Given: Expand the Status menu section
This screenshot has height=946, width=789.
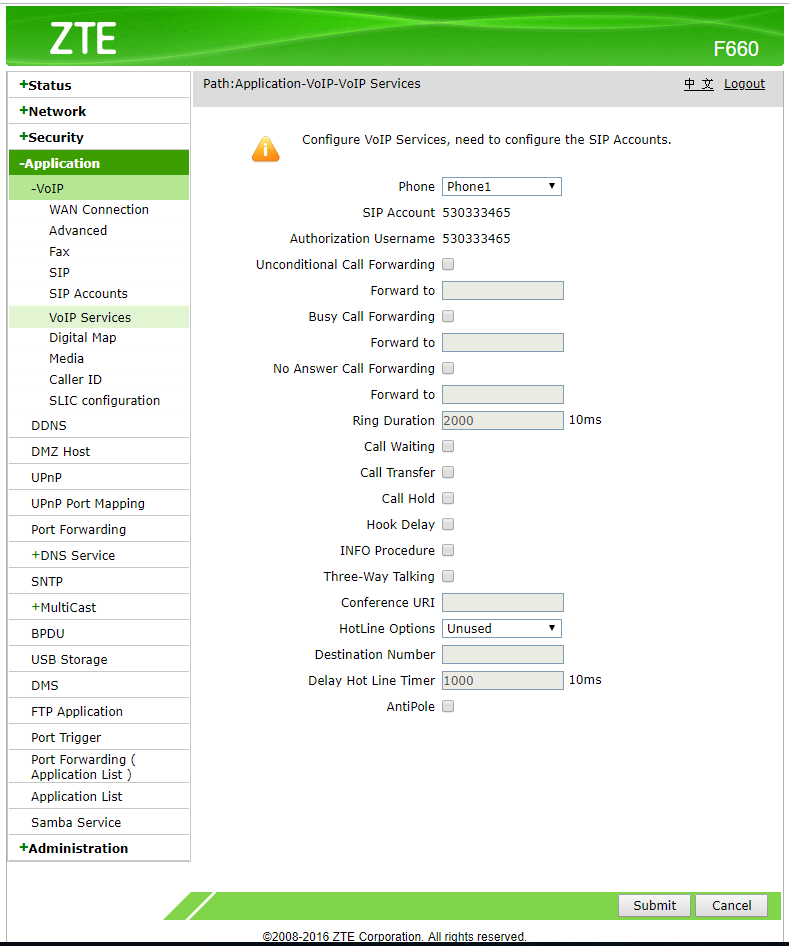Looking at the screenshot, I should pos(45,85).
